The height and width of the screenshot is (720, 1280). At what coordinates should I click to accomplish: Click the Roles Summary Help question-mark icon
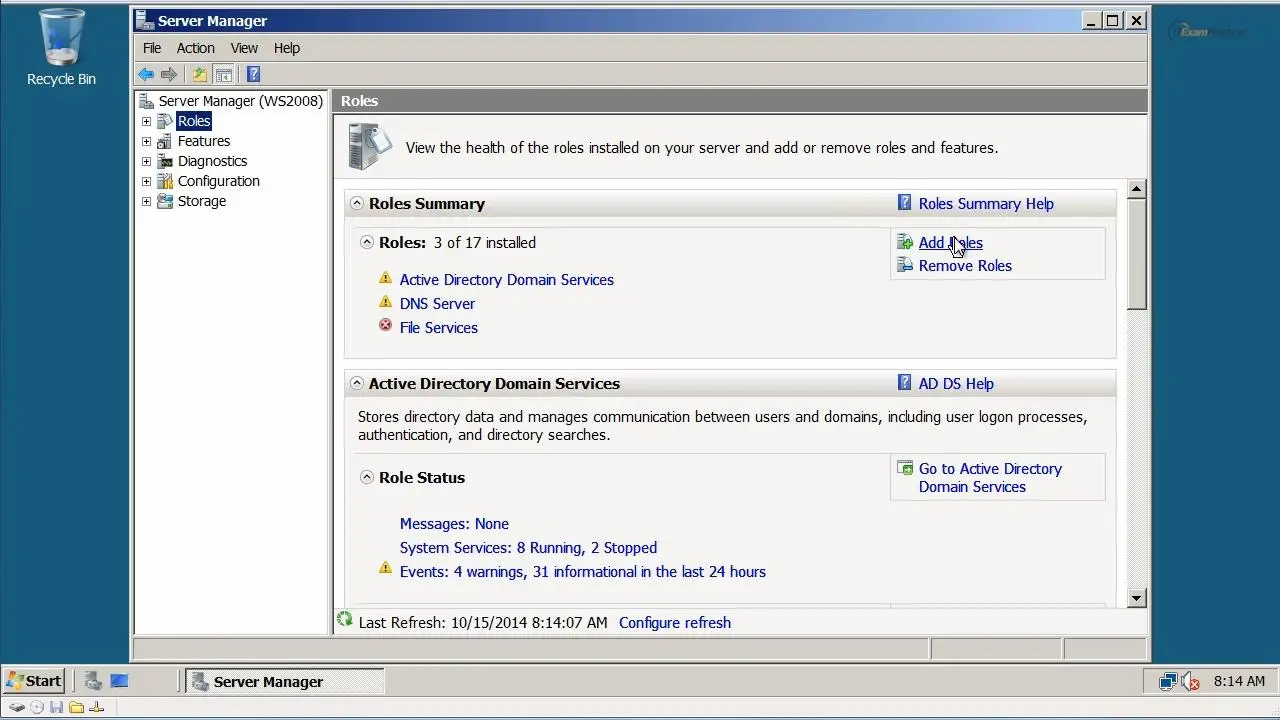[x=904, y=203]
